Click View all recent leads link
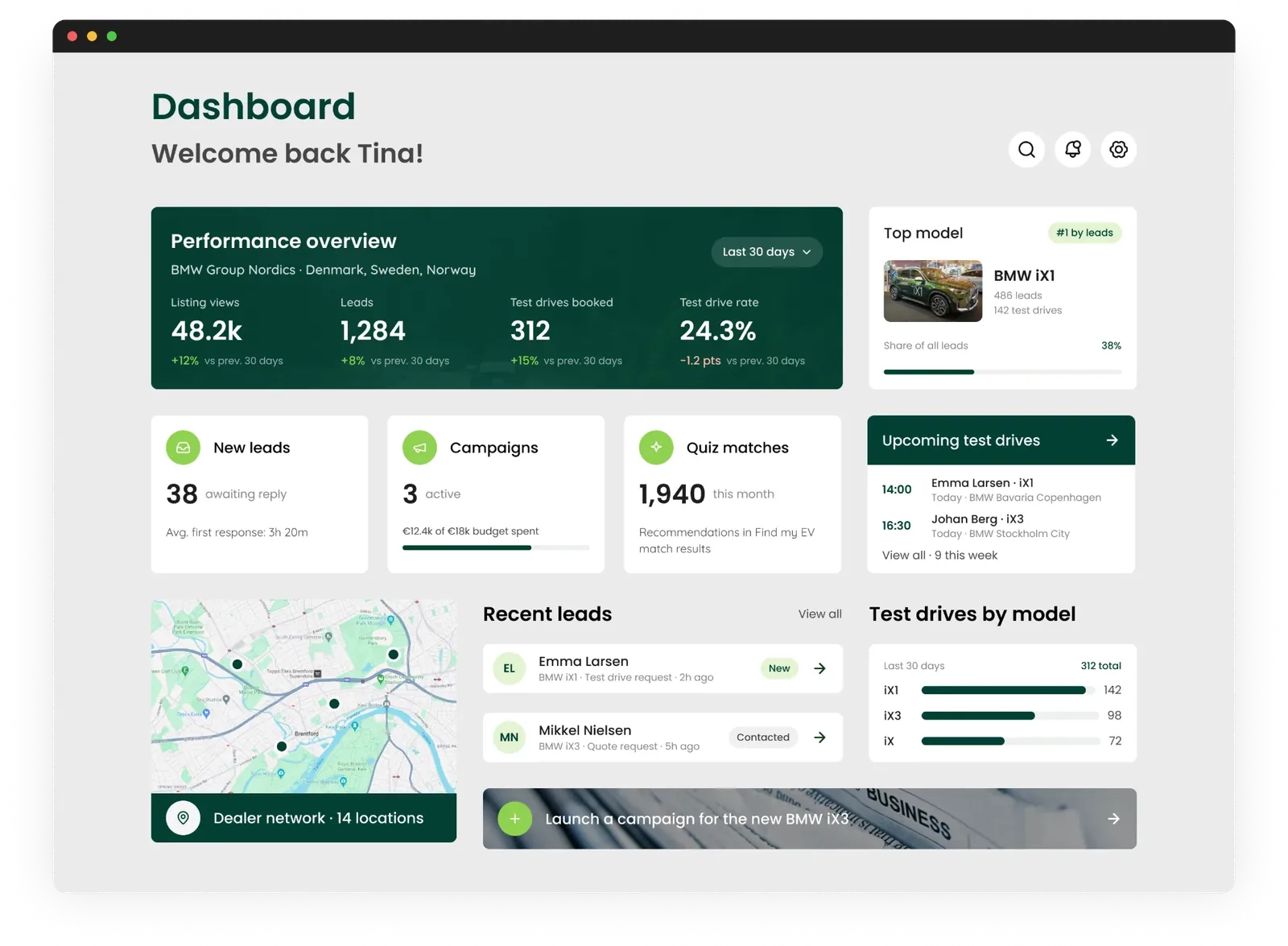1288x946 pixels. click(x=819, y=614)
